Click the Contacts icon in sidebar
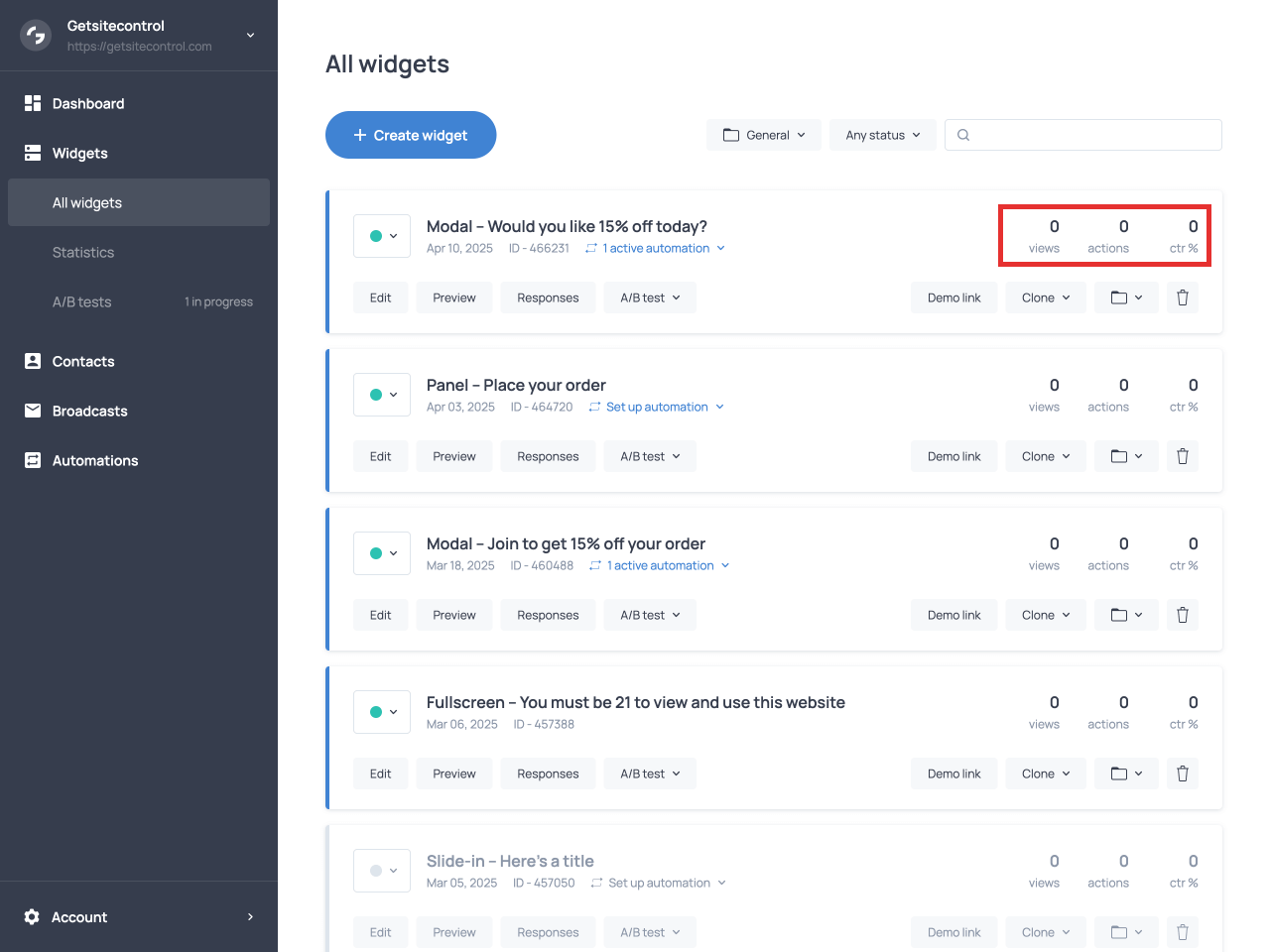This screenshot has height=952, width=1270. (x=33, y=361)
